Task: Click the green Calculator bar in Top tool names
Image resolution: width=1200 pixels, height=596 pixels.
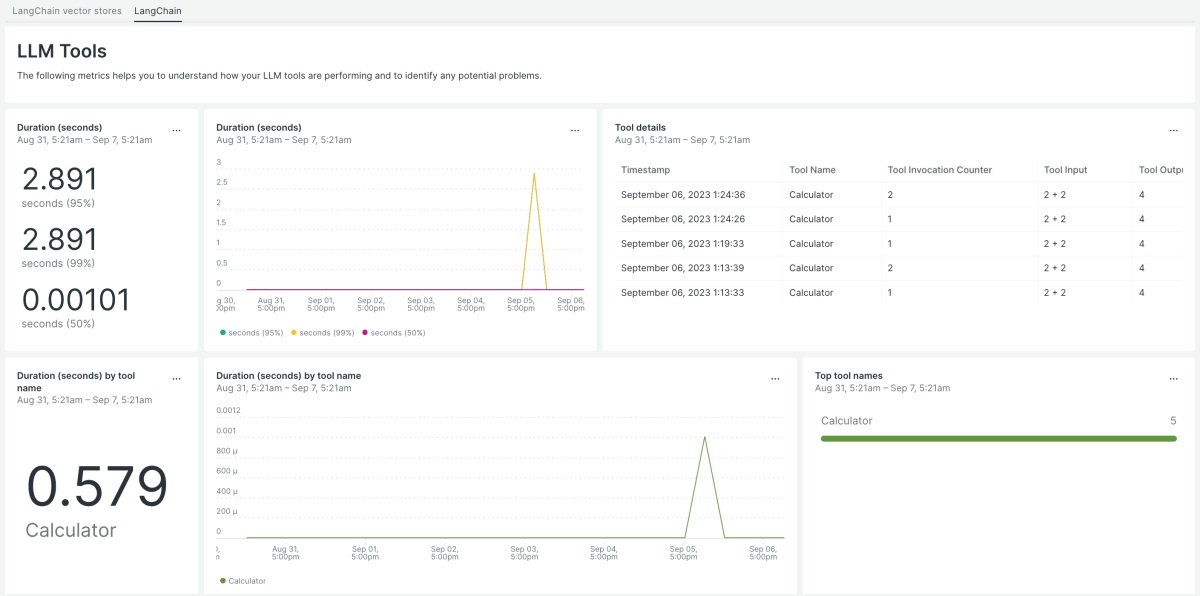Action: [x=998, y=438]
